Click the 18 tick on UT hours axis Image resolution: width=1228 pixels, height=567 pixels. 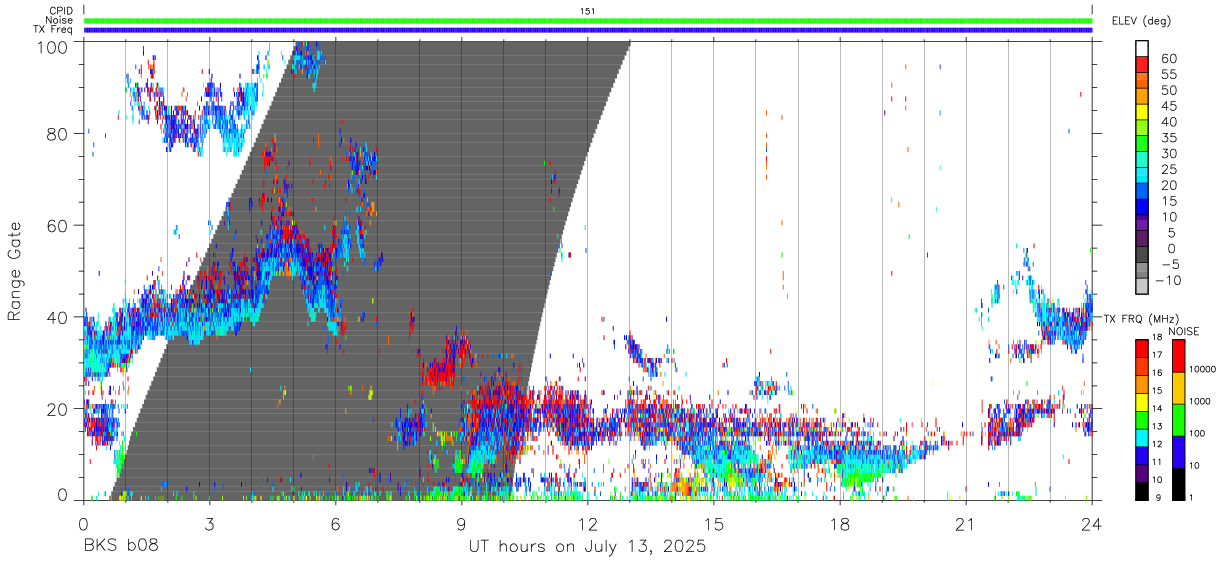pos(840,524)
